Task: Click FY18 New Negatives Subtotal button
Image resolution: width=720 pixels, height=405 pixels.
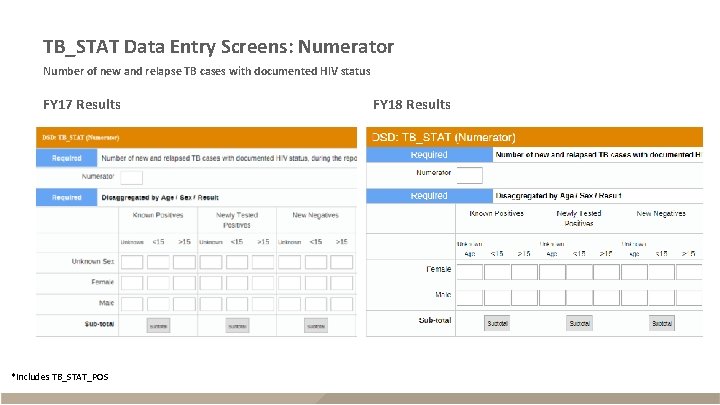Action: click(x=662, y=323)
